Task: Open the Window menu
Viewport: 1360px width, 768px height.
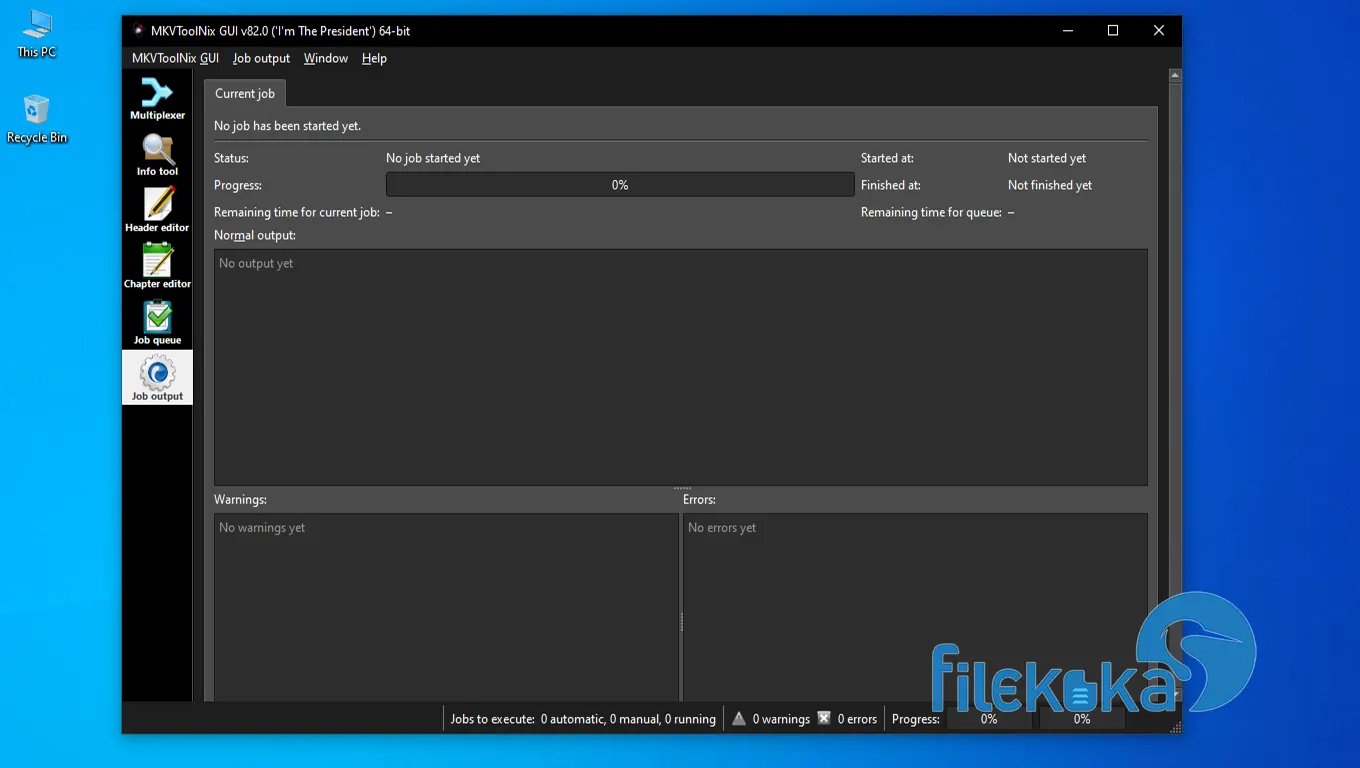Action: pyautogui.click(x=326, y=58)
